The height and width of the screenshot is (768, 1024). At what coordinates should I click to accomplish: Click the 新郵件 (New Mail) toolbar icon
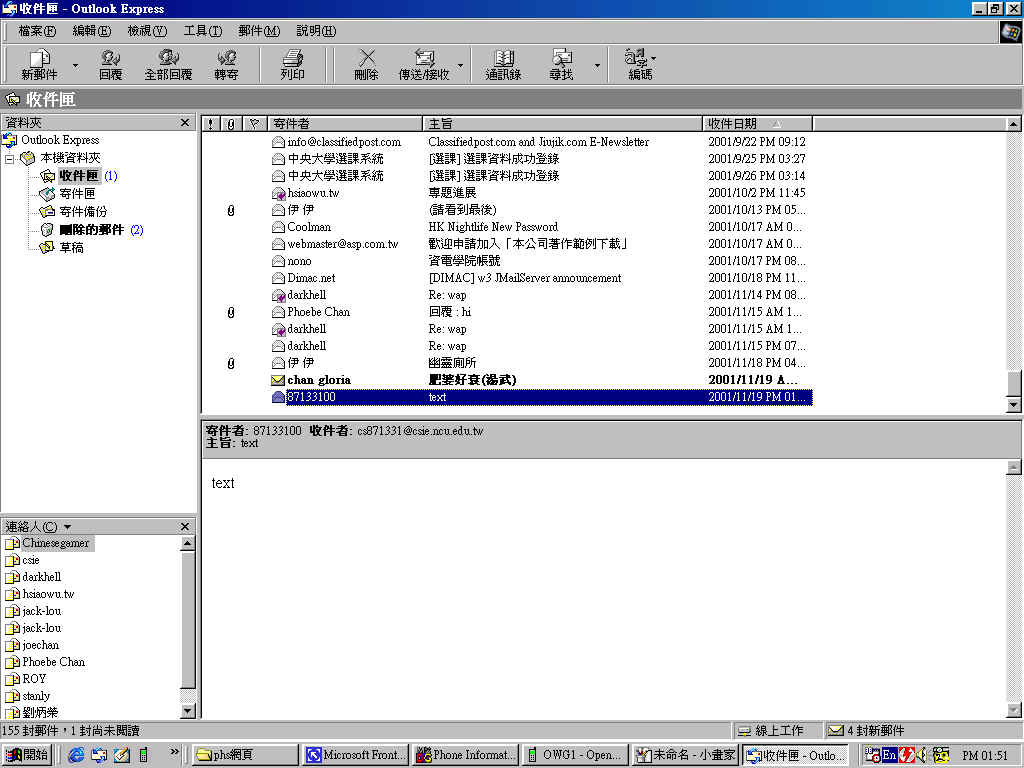pyautogui.click(x=40, y=65)
